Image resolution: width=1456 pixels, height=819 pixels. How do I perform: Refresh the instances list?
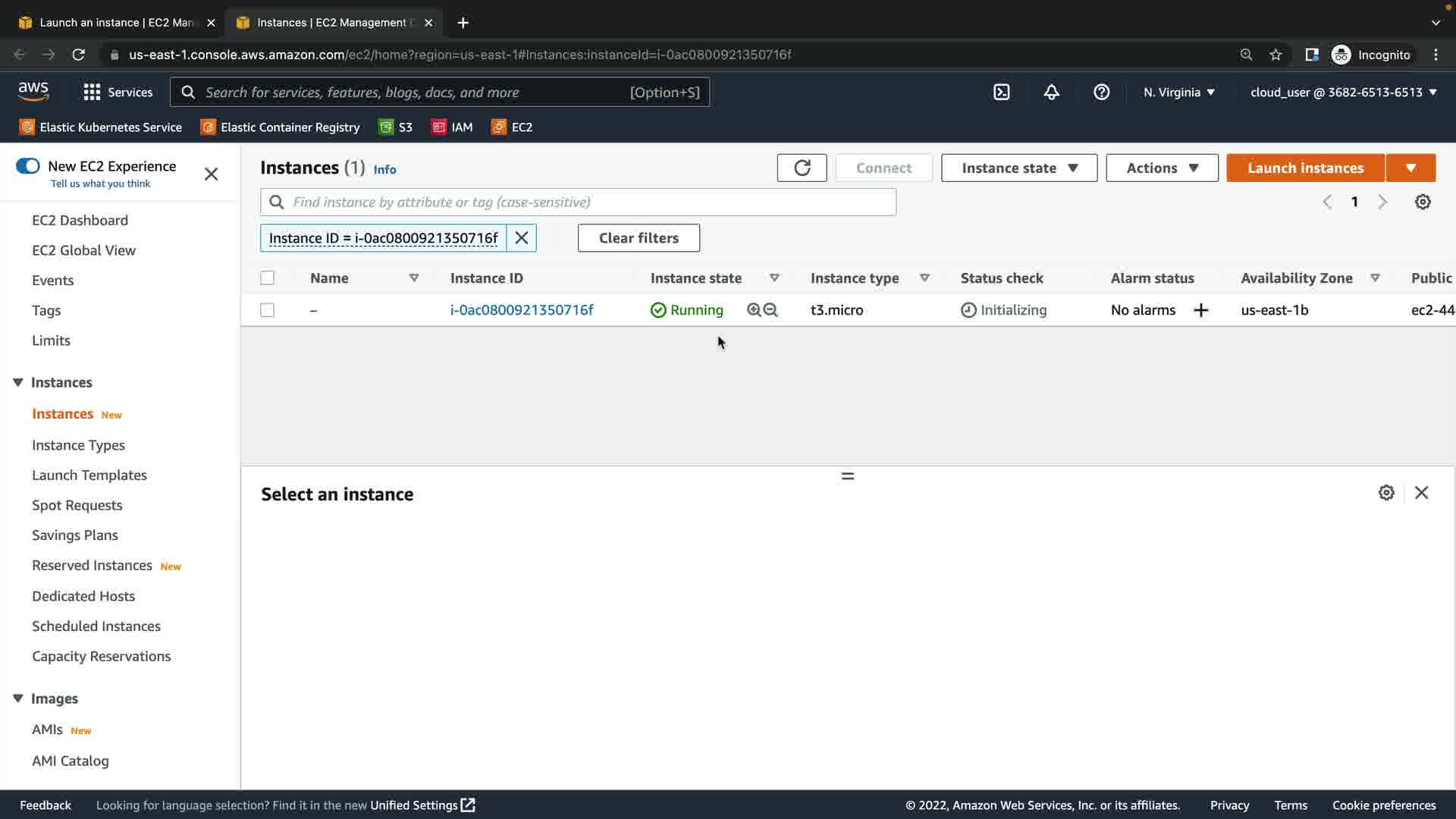(802, 168)
